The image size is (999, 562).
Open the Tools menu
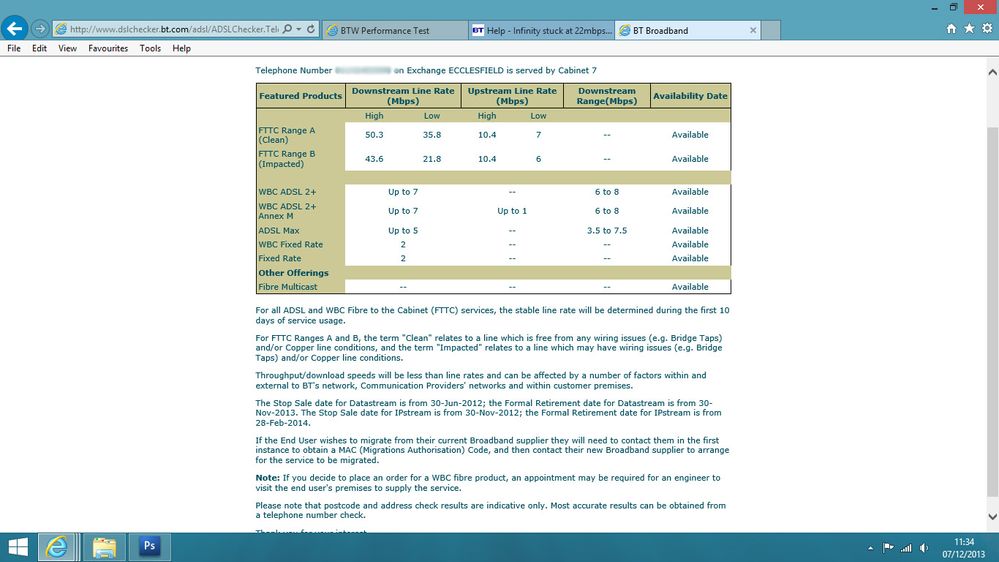[150, 48]
